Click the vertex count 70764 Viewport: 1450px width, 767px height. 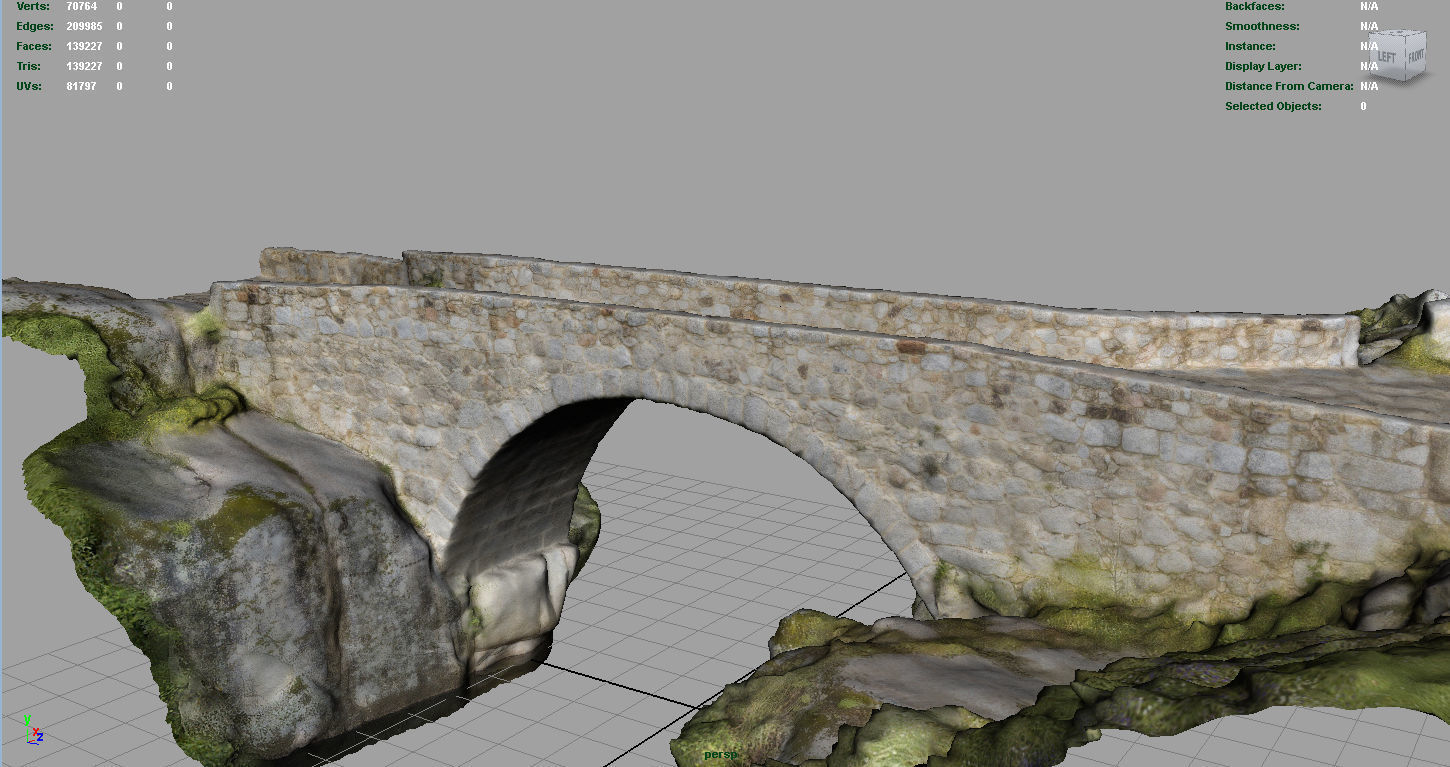[81, 6]
